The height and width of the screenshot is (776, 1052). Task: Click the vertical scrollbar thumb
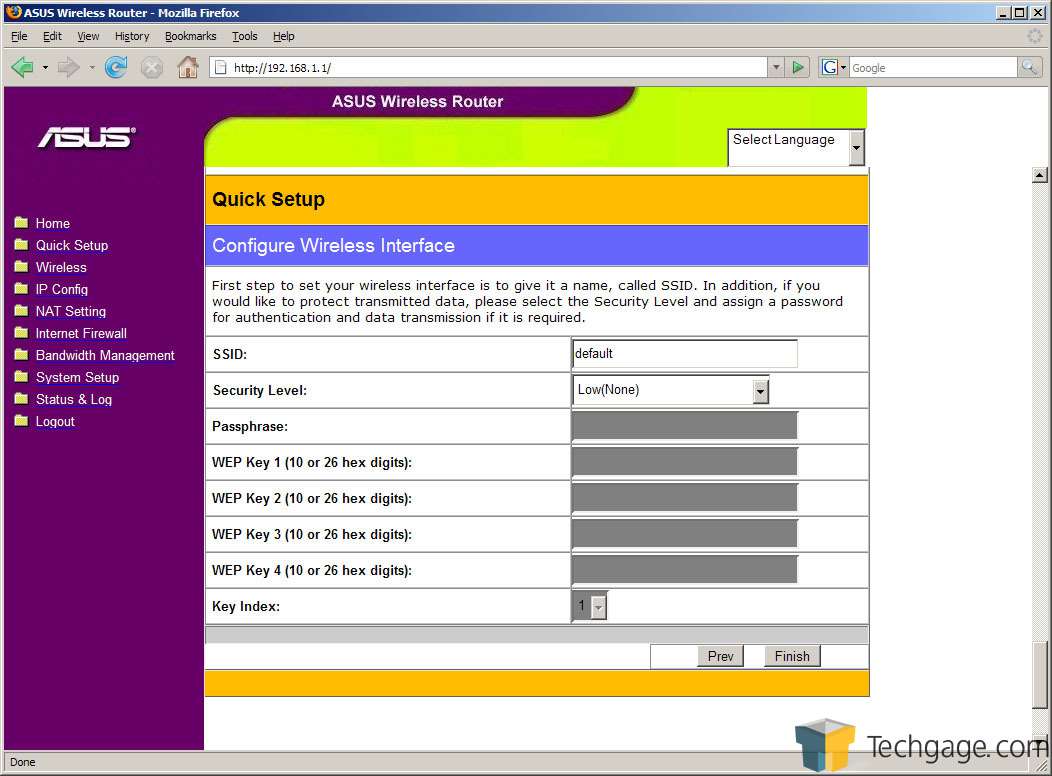(1039, 675)
